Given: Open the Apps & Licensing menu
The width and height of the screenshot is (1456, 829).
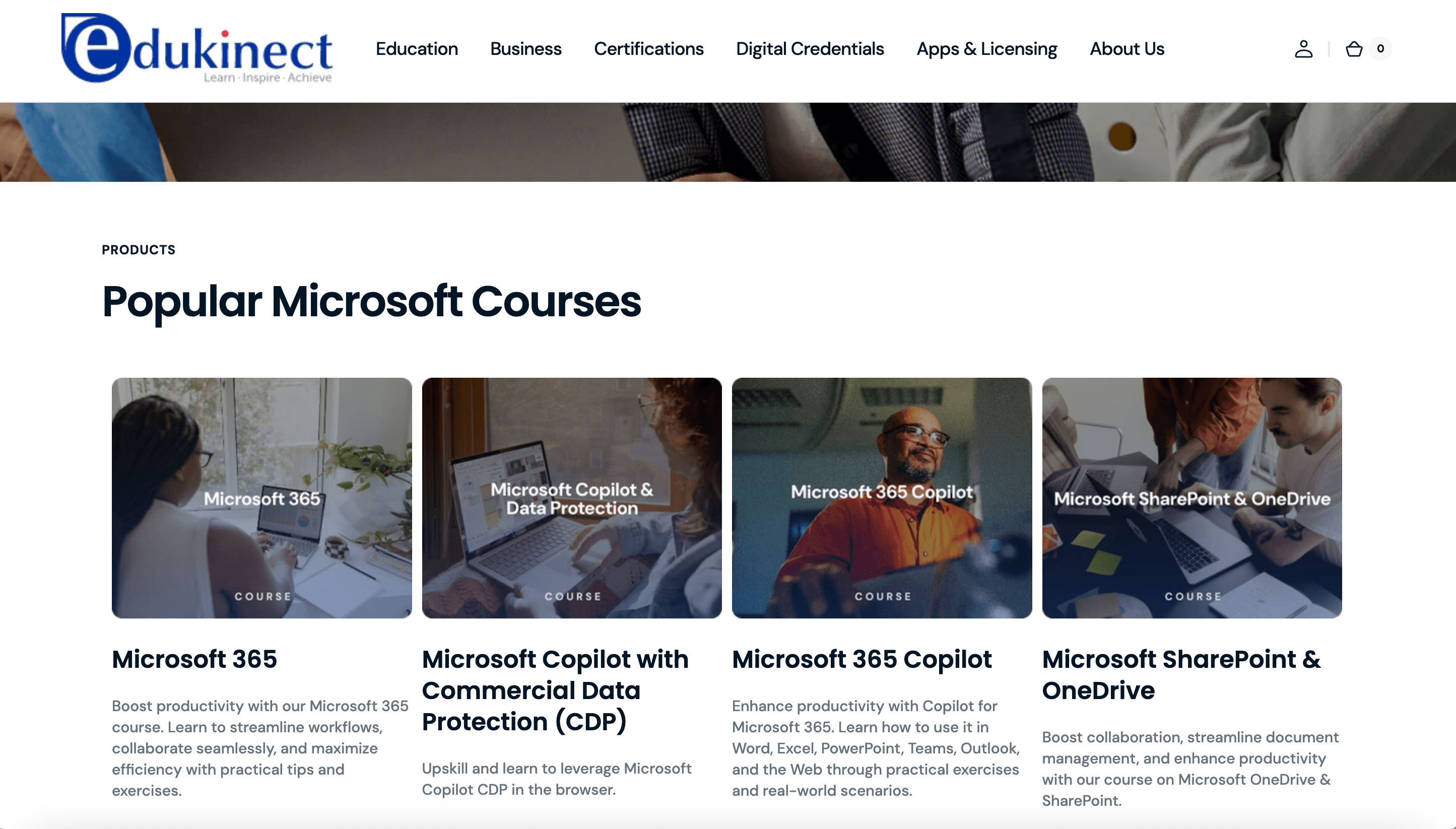Looking at the screenshot, I should [987, 49].
